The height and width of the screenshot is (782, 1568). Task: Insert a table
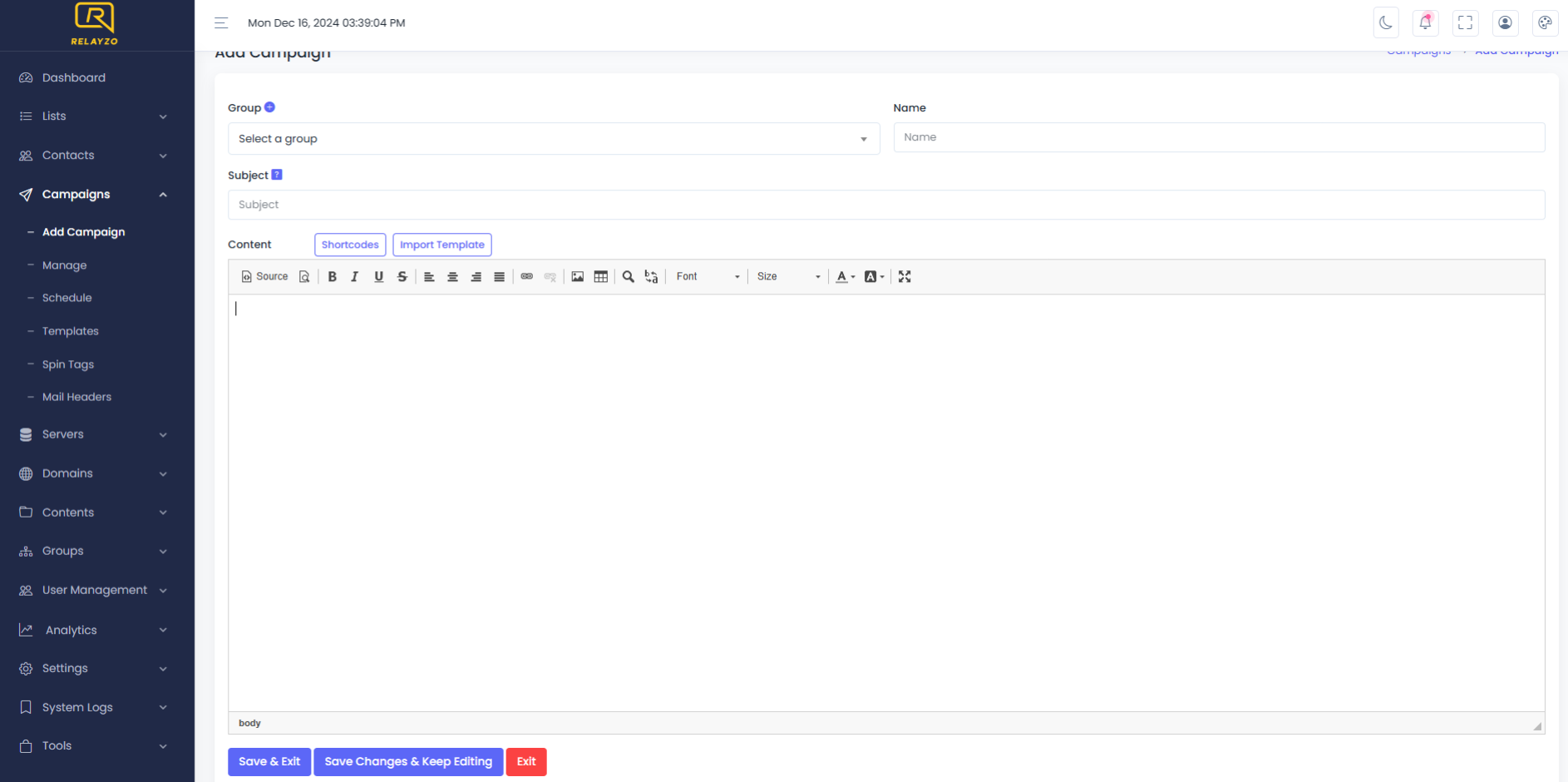(600, 277)
